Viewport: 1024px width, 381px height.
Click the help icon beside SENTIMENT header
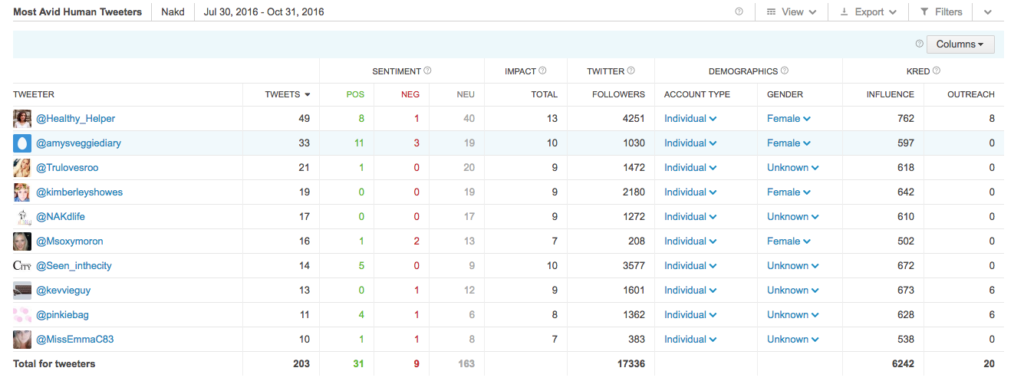coord(427,71)
